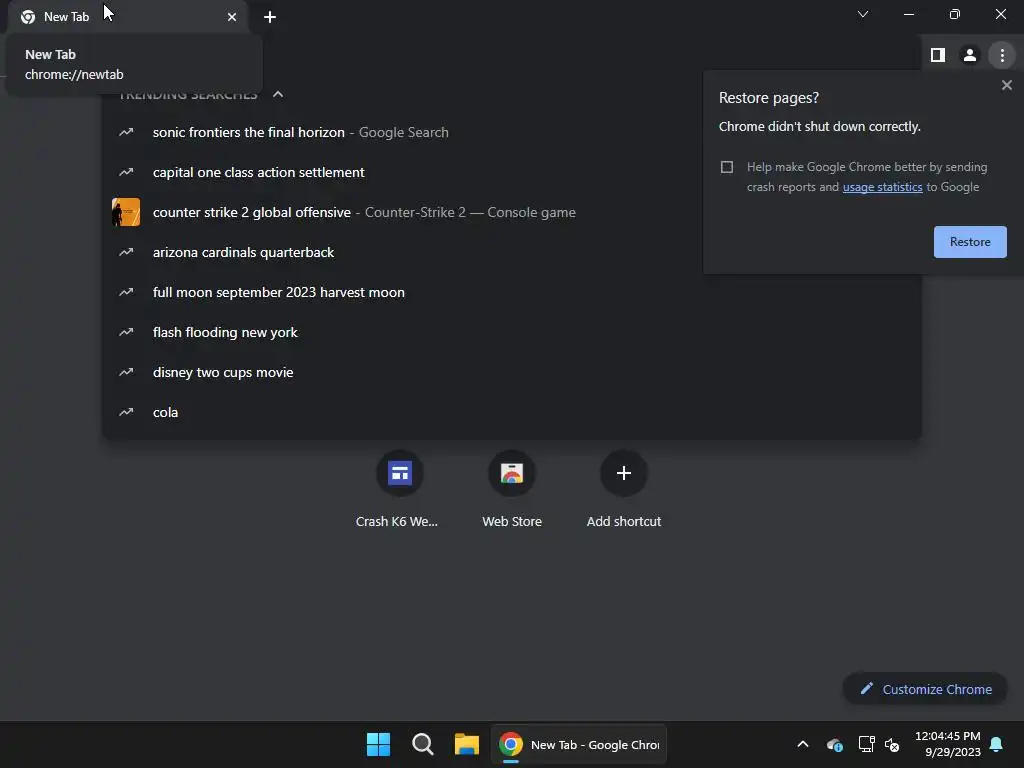The image size is (1024, 768).
Task: Click the Counter-Strike 2 thumbnail image
Action: 126,212
